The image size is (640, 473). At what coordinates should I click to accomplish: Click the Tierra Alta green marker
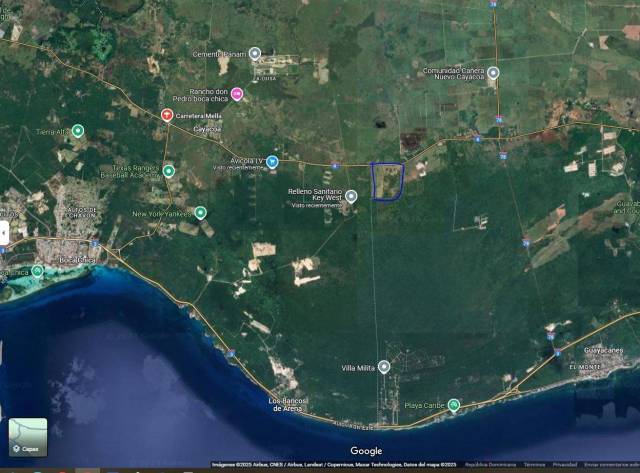[x=78, y=131]
